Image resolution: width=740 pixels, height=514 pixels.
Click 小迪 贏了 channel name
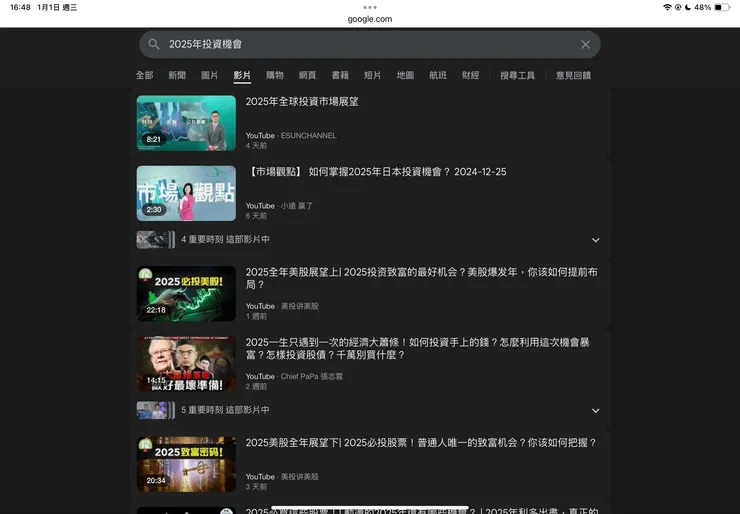[x=296, y=206]
